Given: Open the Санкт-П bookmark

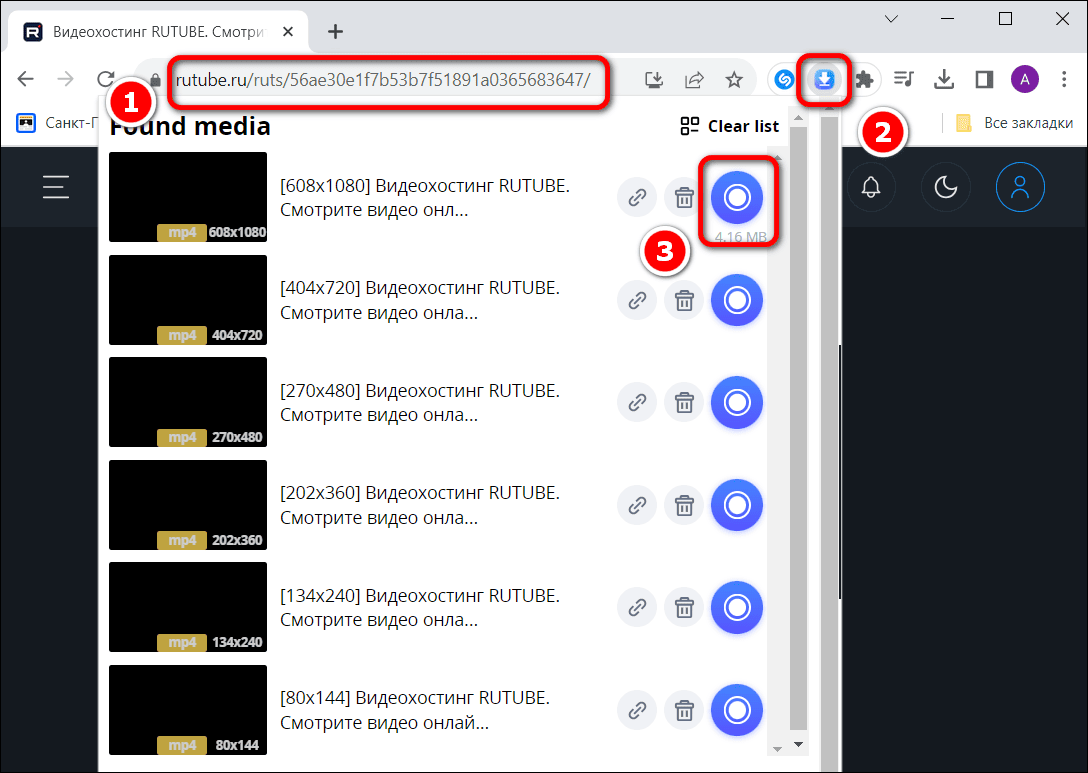Looking at the screenshot, I should click(x=57, y=123).
